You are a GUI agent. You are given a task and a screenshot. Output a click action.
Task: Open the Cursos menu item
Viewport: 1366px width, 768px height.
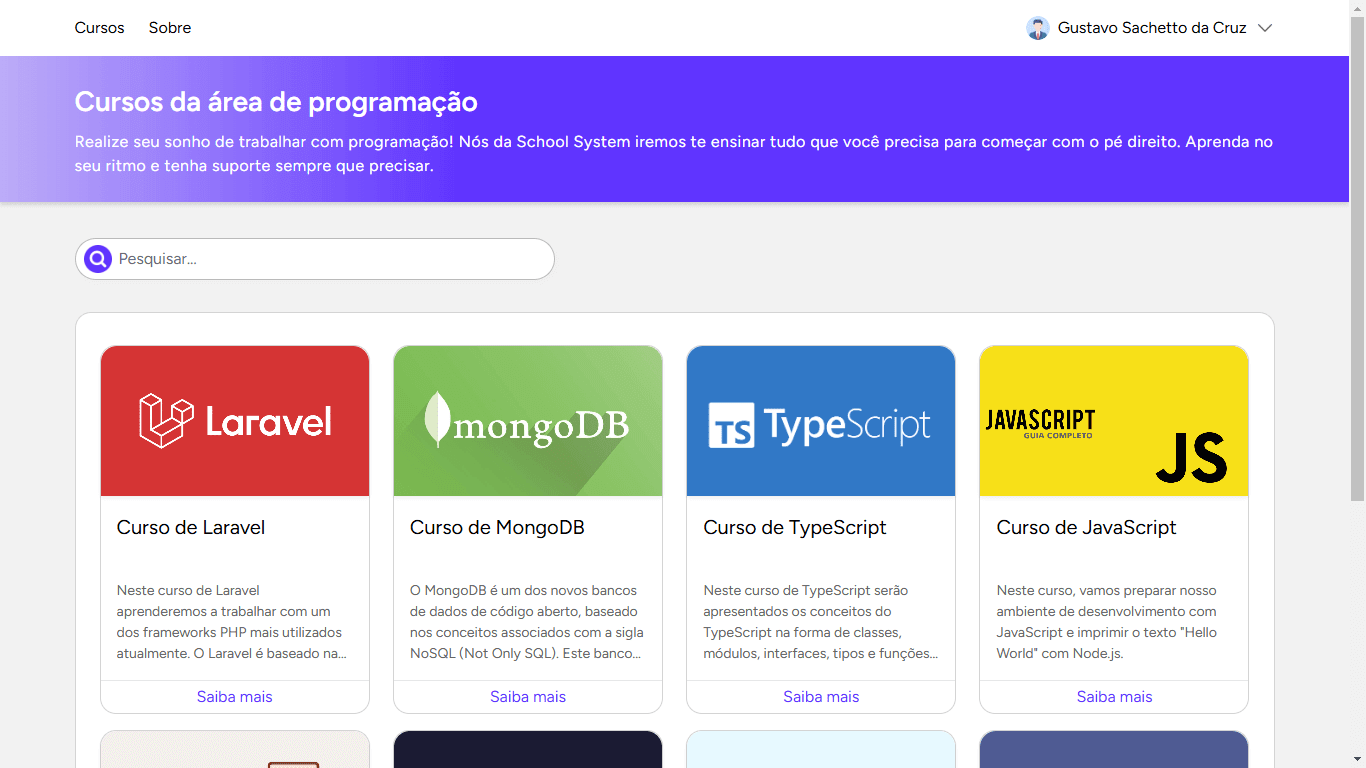(99, 28)
